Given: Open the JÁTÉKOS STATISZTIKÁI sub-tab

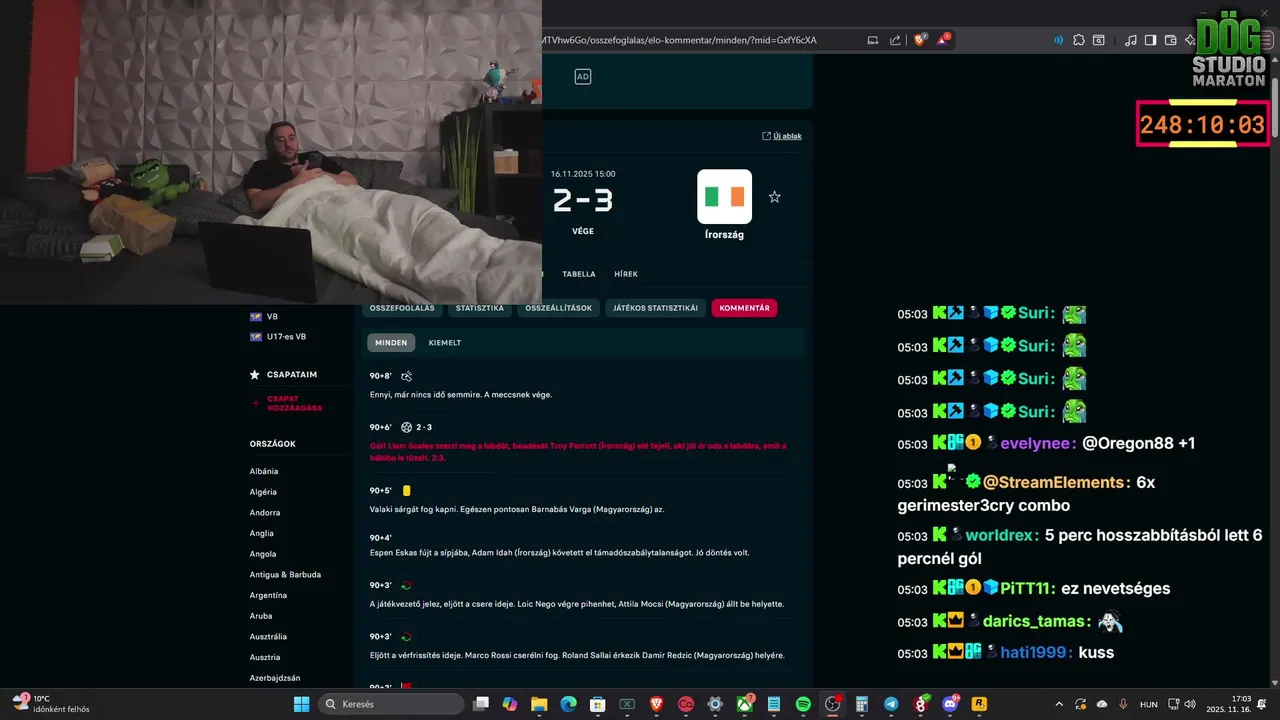Looking at the screenshot, I should tap(655, 308).
